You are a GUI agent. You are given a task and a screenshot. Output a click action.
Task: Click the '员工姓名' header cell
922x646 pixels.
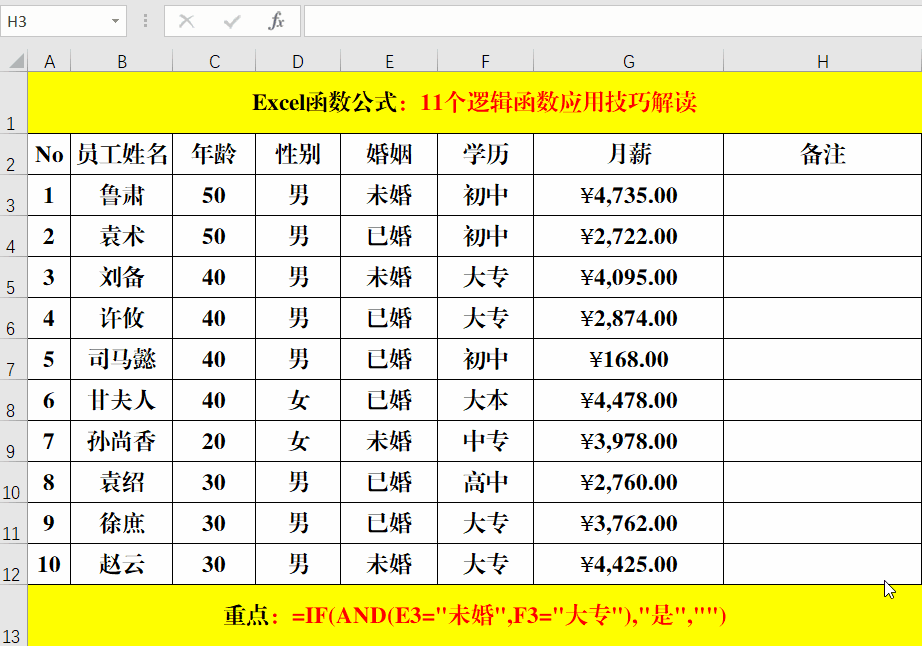[x=122, y=154]
